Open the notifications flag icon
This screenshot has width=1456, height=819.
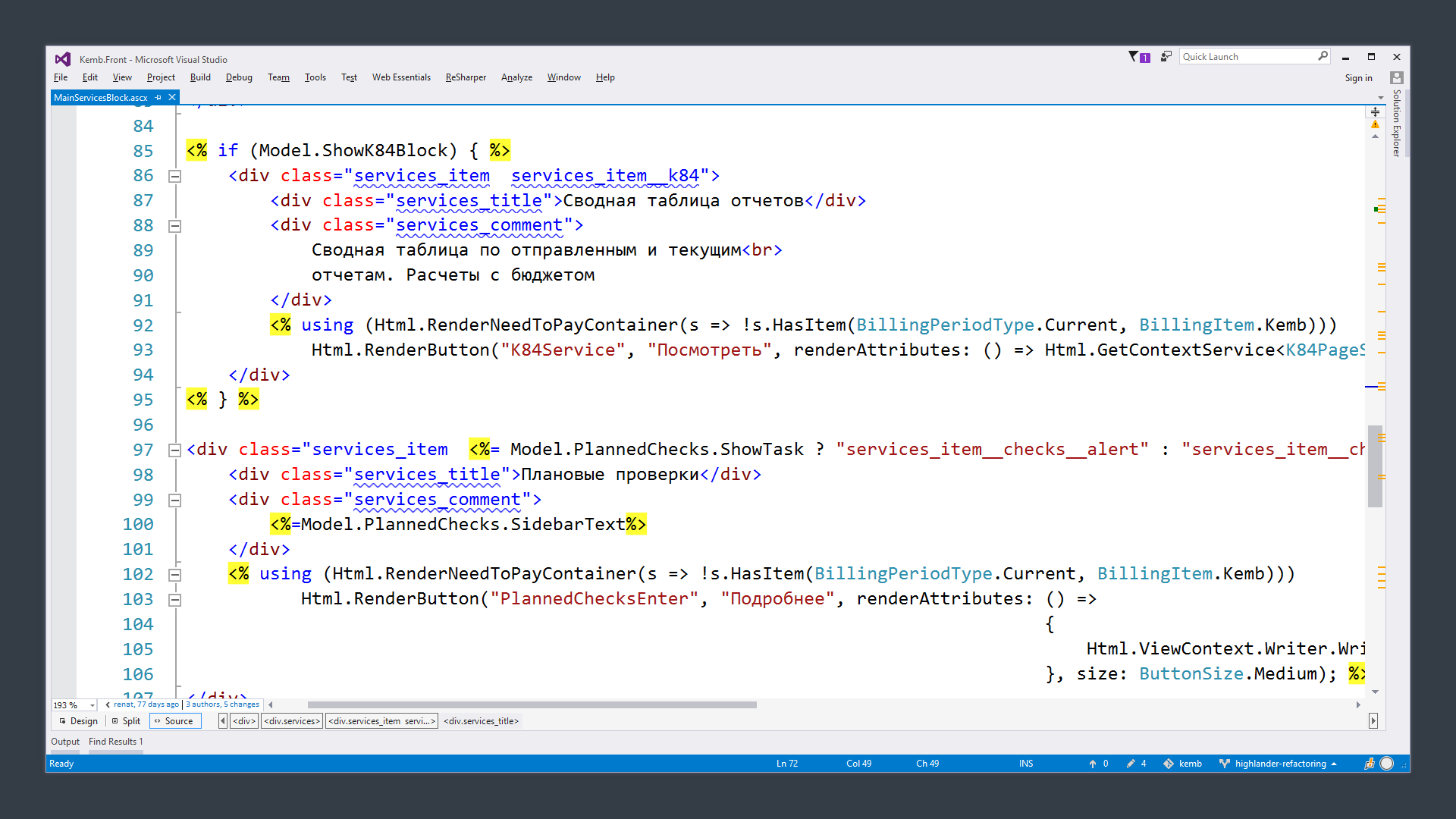[1134, 56]
